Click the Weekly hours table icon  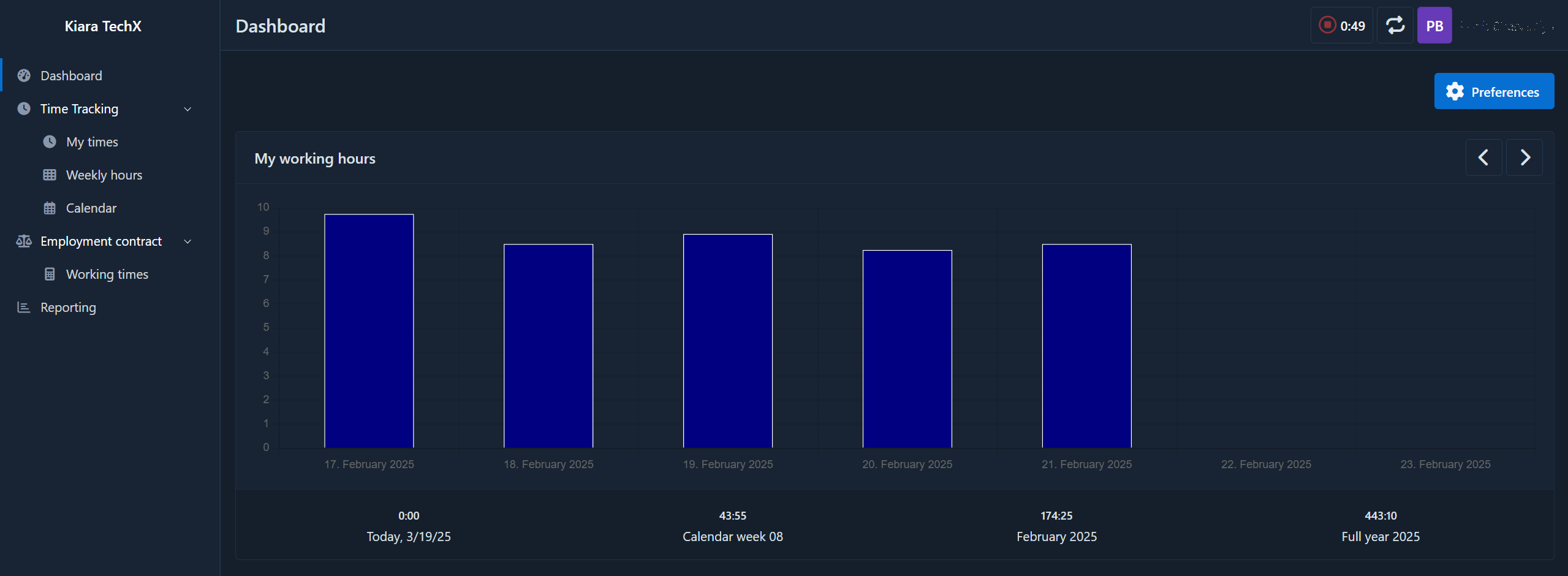point(50,175)
